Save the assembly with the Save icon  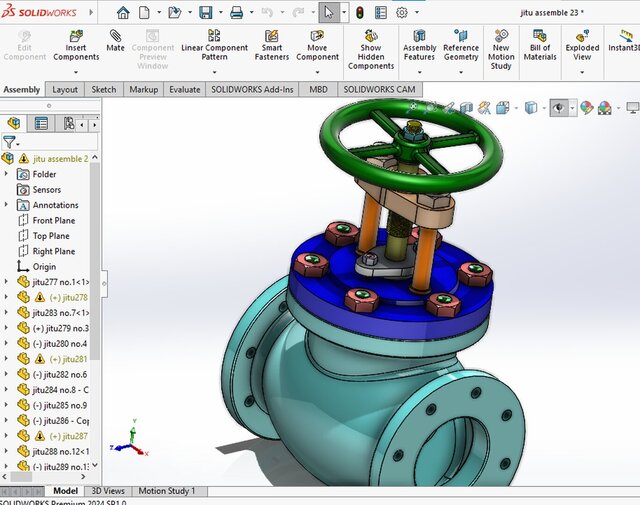coord(206,13)
